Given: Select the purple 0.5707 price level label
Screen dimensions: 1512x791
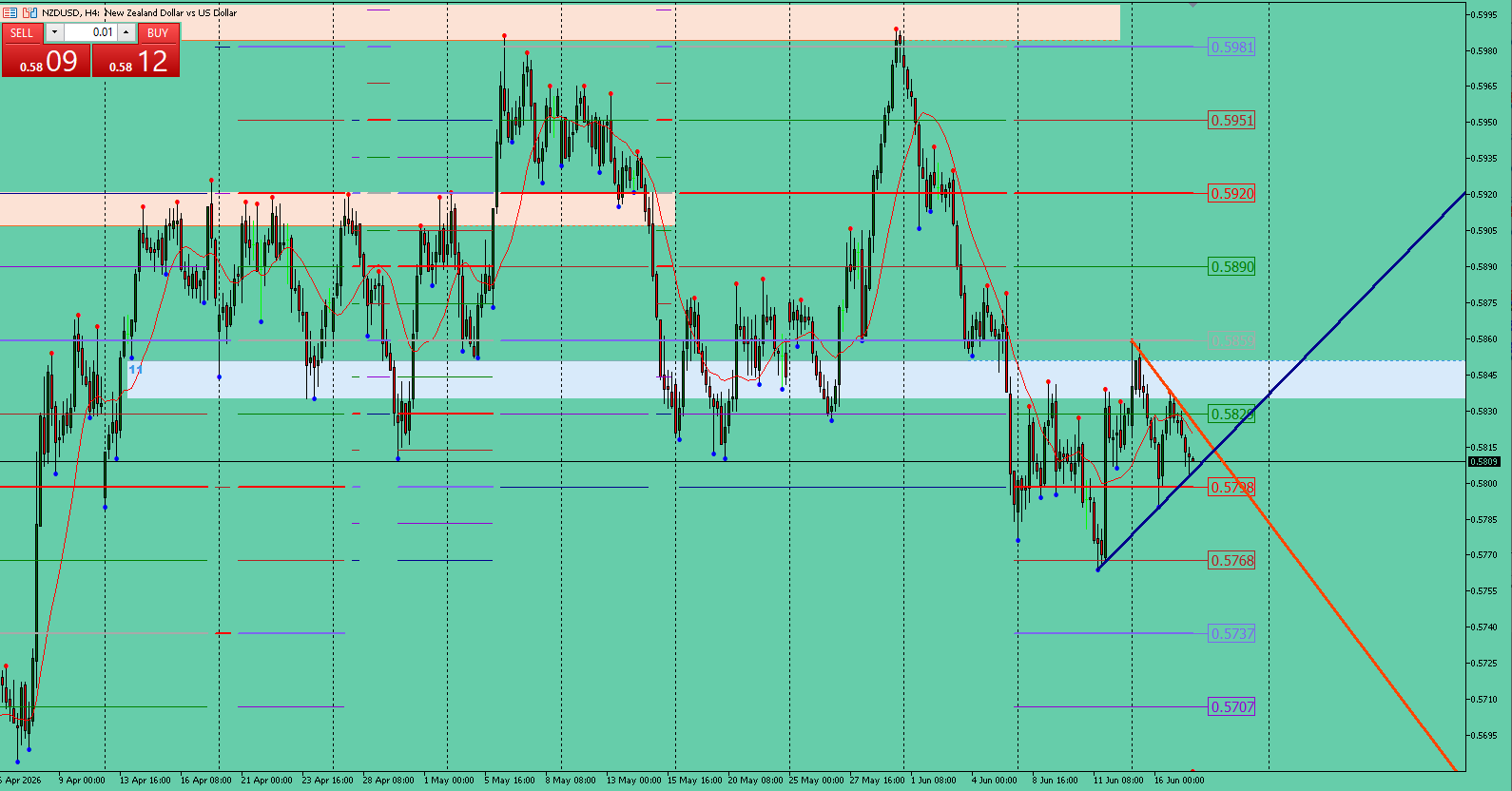Looking at the screenshot, I should click(1231, 706).
